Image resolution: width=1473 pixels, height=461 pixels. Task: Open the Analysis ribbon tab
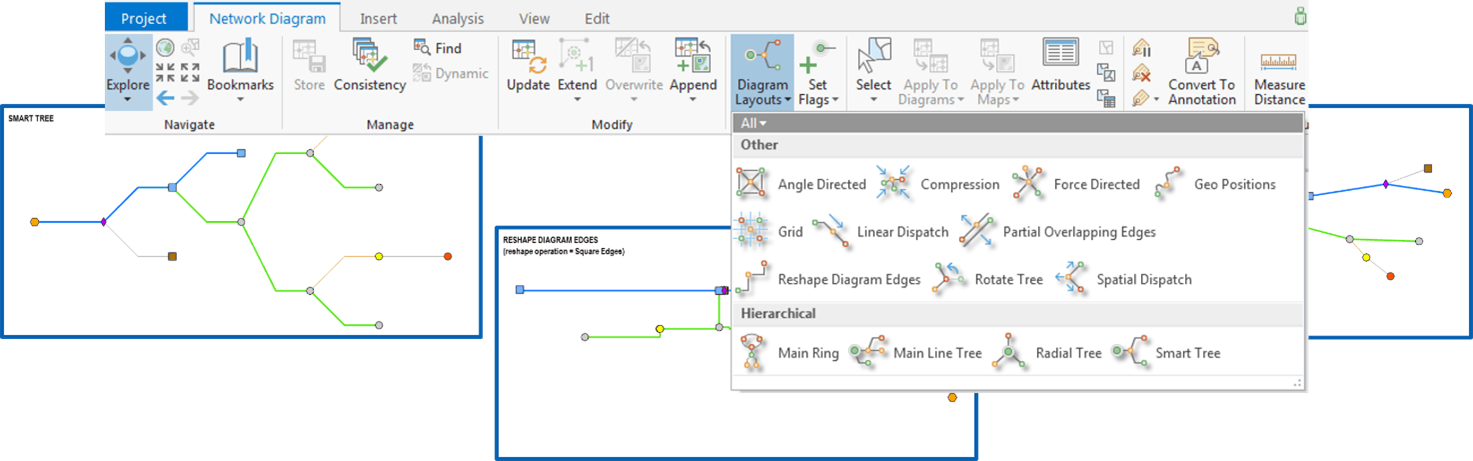(458, 18)
